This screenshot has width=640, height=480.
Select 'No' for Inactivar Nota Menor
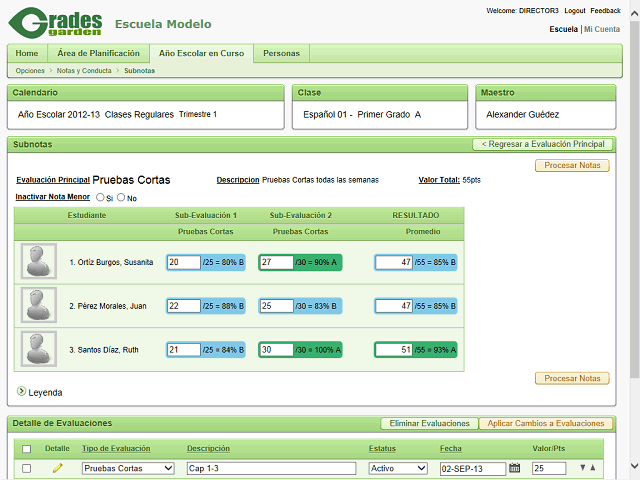(121, 198)
